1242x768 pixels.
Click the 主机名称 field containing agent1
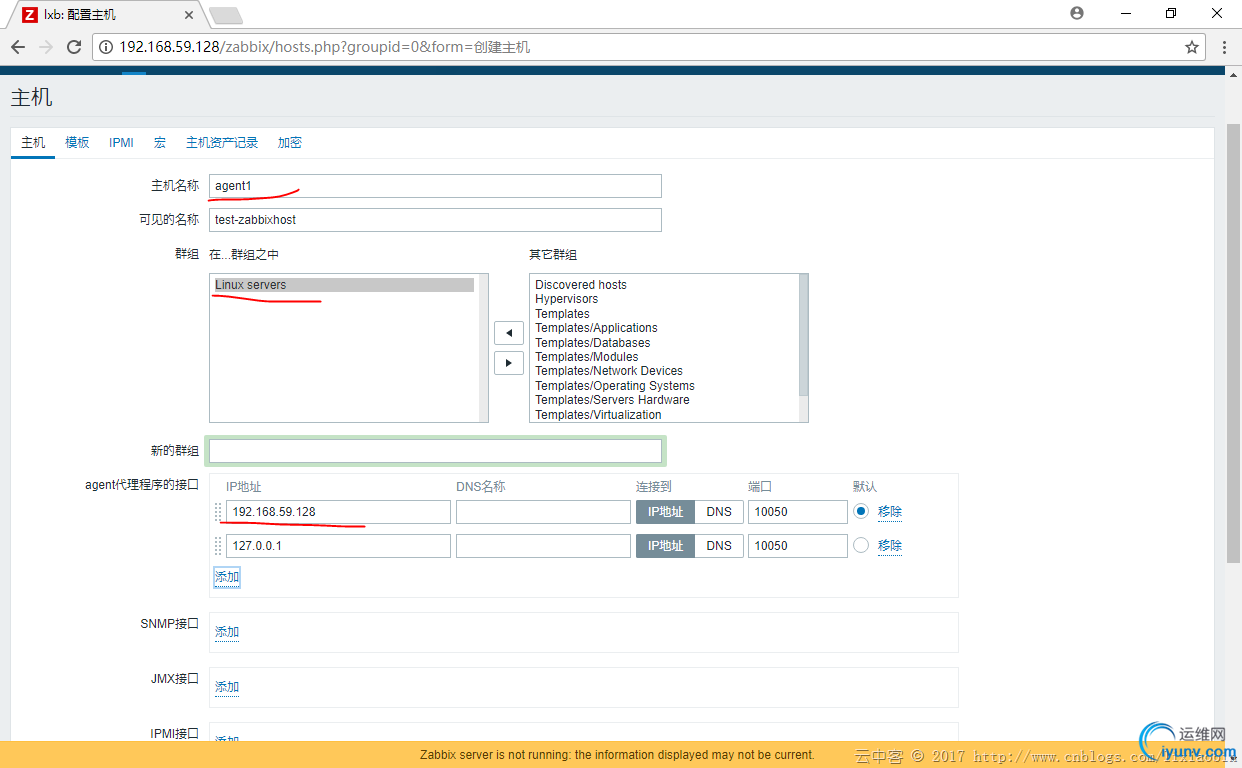click(435, 186)
